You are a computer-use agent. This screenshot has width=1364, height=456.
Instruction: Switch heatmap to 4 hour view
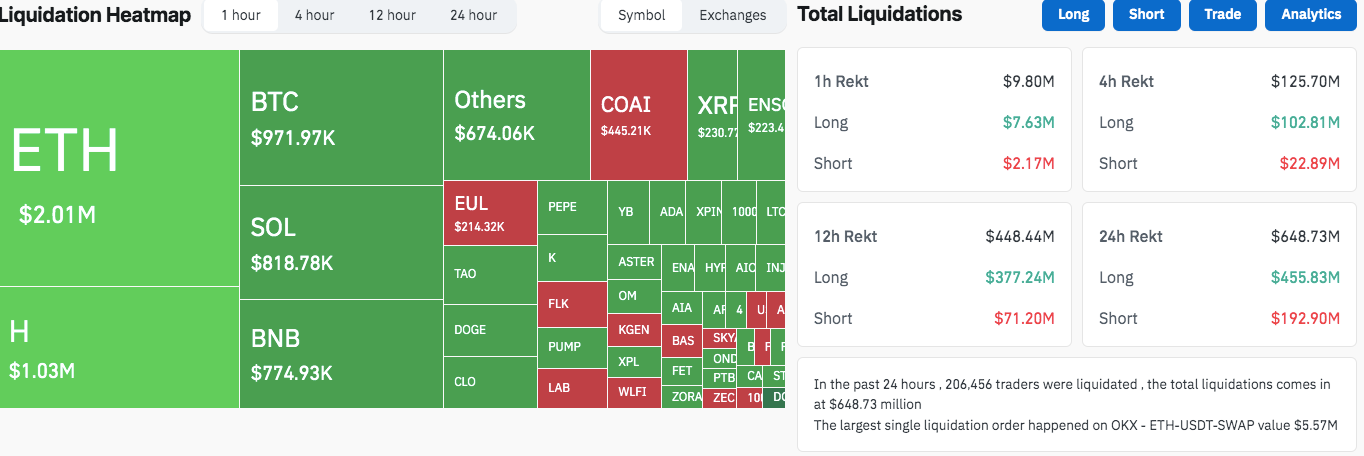[314, 15]
